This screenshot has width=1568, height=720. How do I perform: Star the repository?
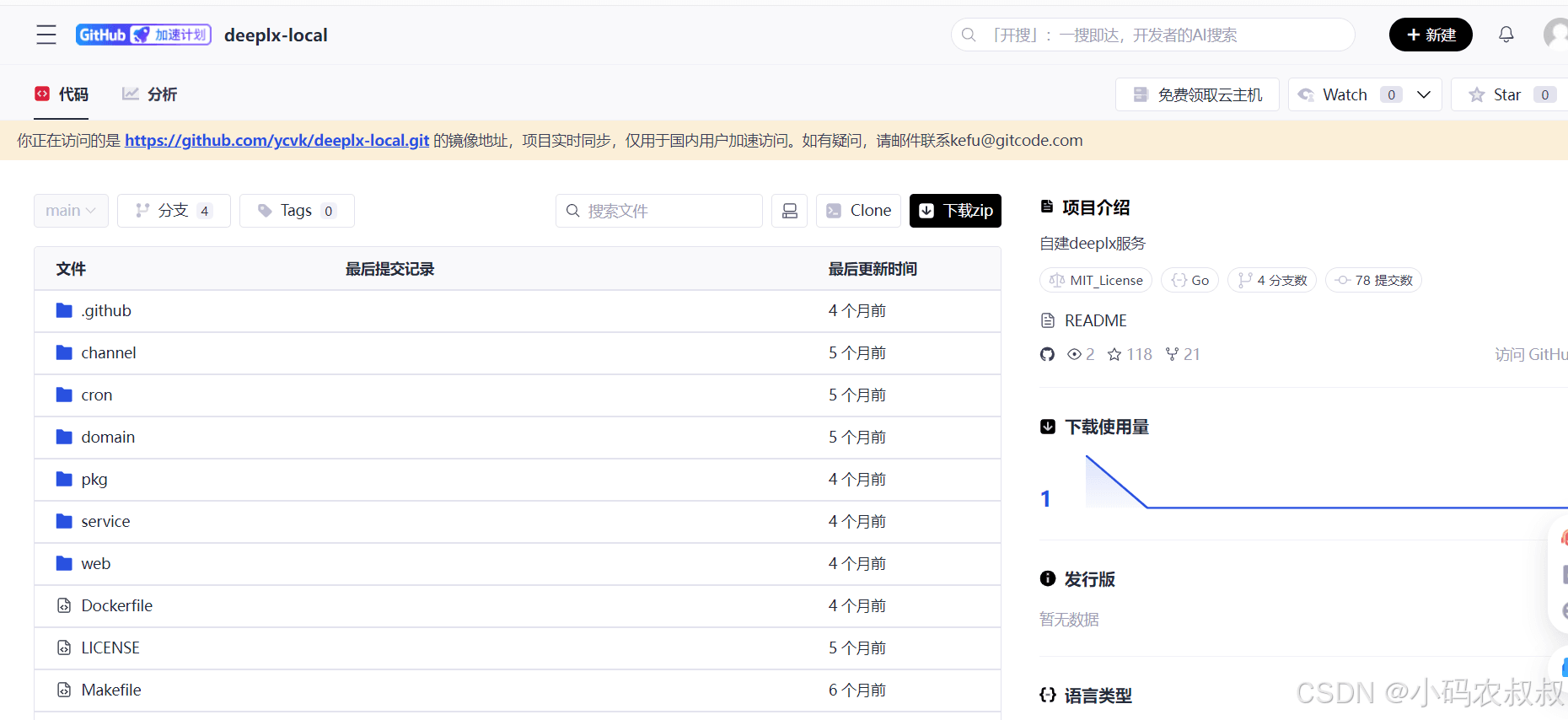coord(1509,94)
